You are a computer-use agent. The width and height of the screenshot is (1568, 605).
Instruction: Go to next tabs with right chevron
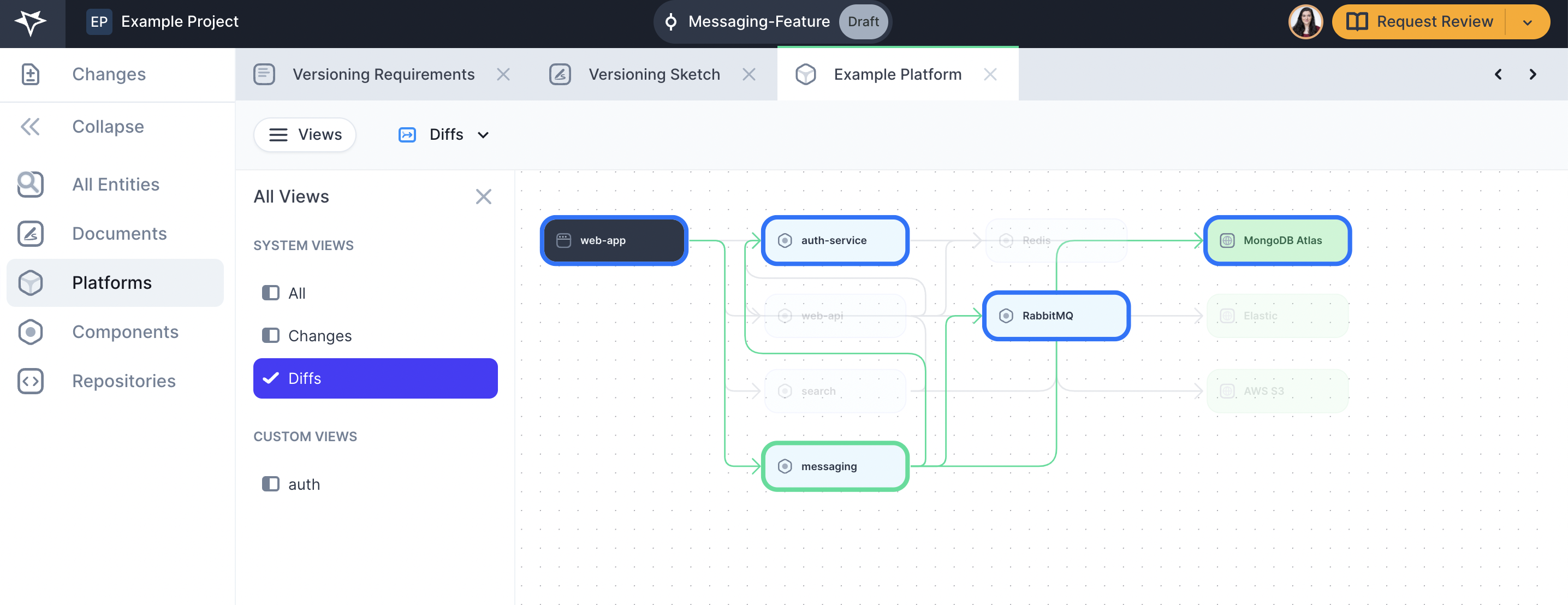coord(1533,74)
